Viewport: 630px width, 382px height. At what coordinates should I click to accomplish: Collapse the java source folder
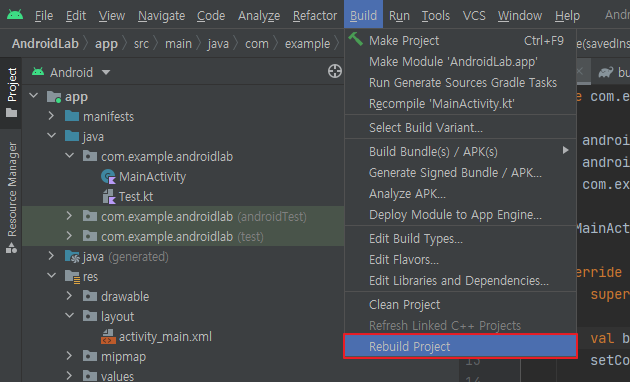[x=51, y=136]
